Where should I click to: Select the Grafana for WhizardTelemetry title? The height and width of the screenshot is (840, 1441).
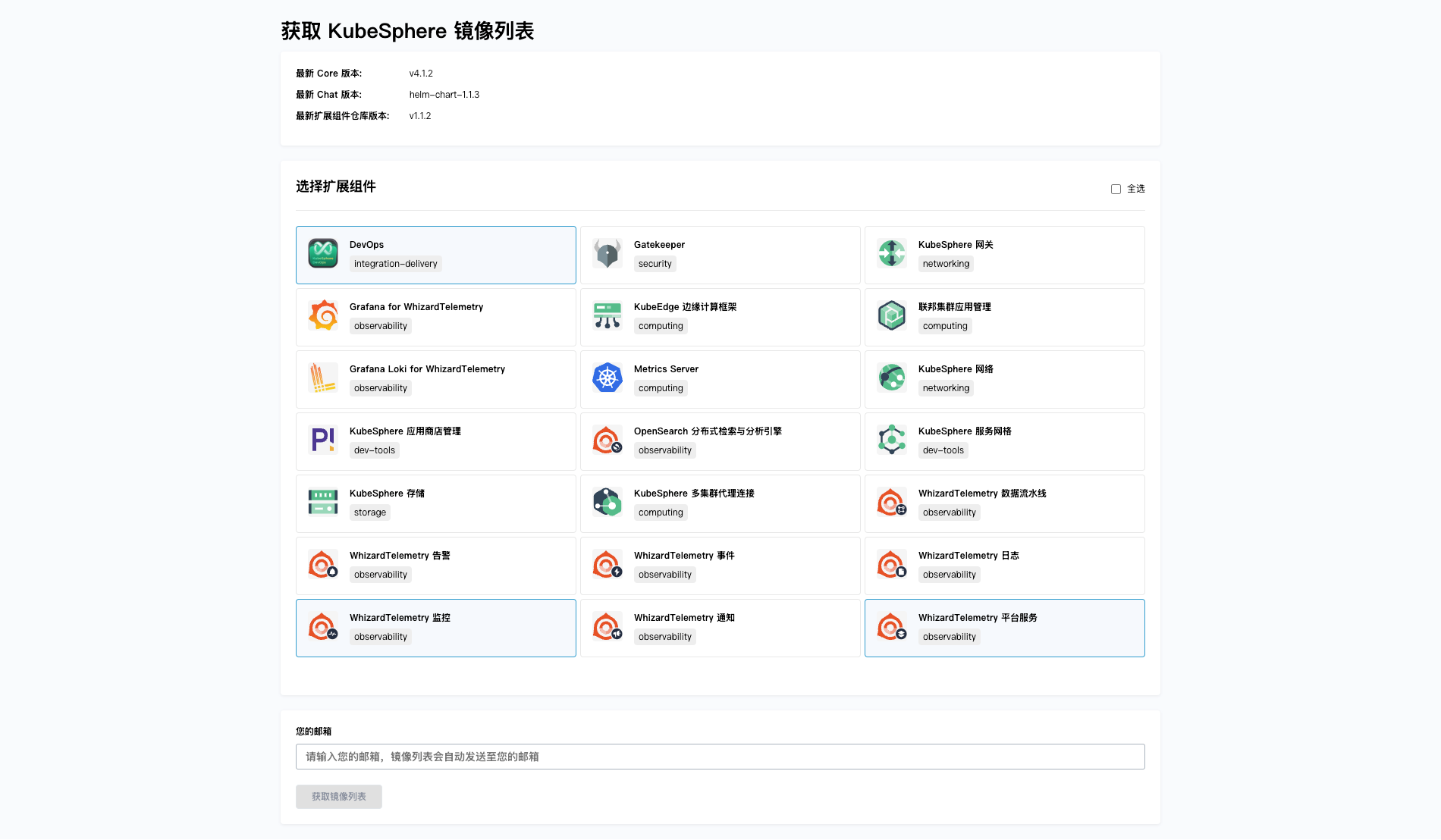(416, 307)
